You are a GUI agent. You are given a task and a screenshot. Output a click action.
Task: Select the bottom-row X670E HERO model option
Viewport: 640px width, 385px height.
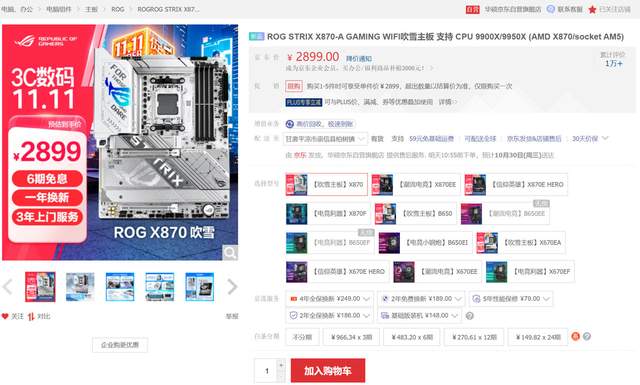point(337,272)
